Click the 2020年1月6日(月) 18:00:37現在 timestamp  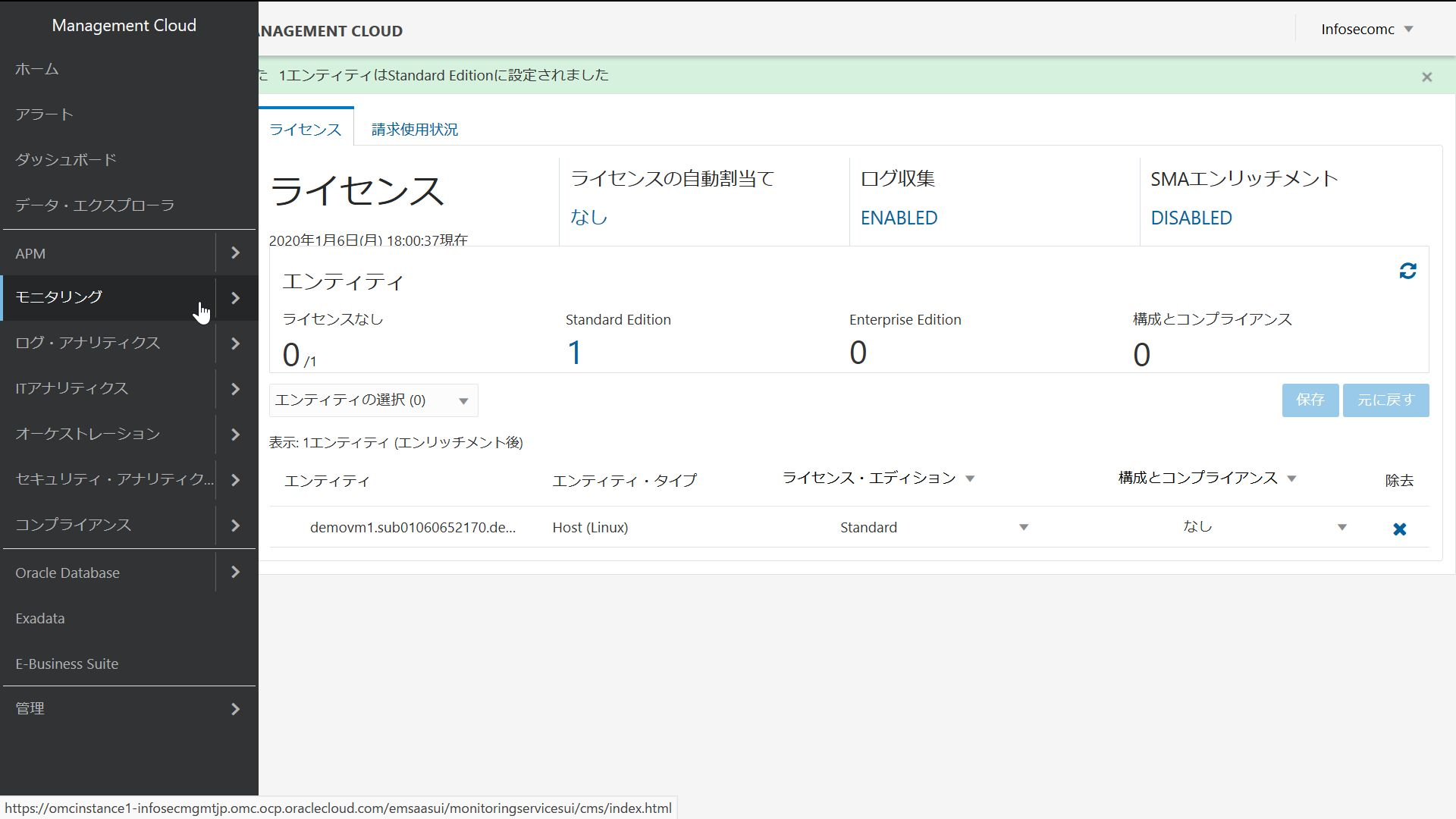pos(368,240)
